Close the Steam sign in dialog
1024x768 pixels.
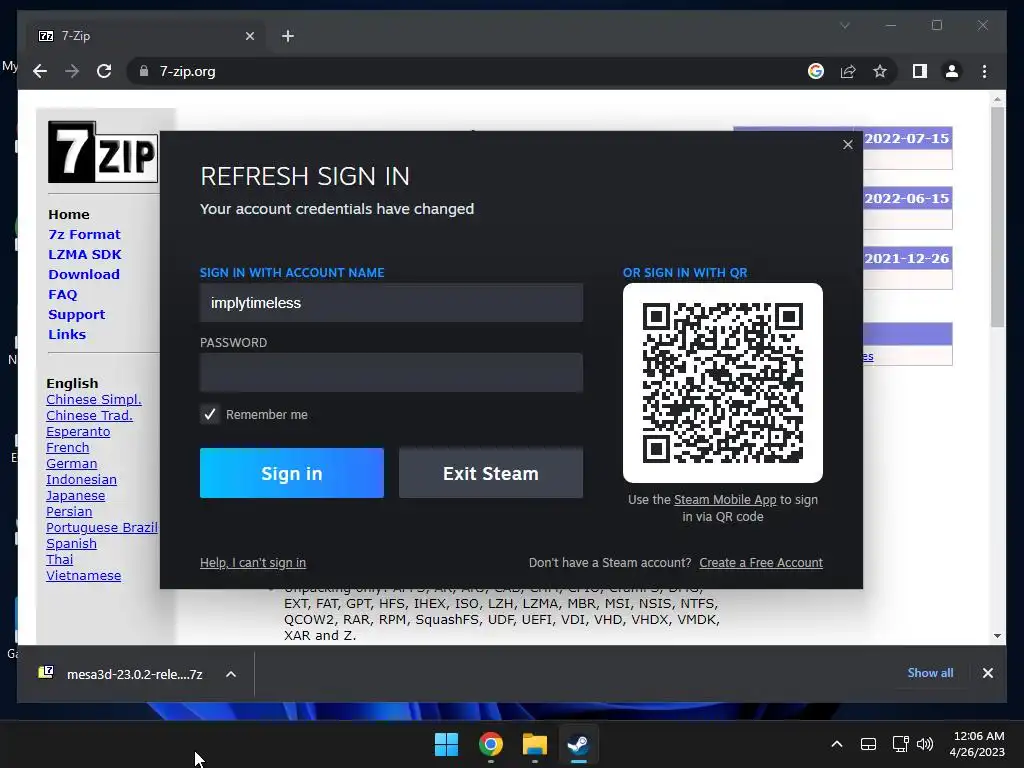point(848,144)
